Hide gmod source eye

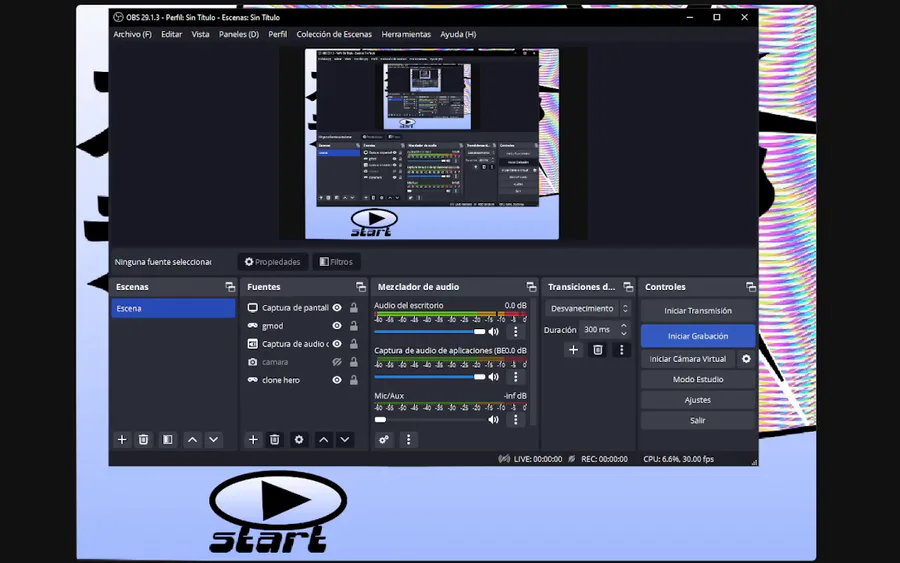click(x=337, y=325)
